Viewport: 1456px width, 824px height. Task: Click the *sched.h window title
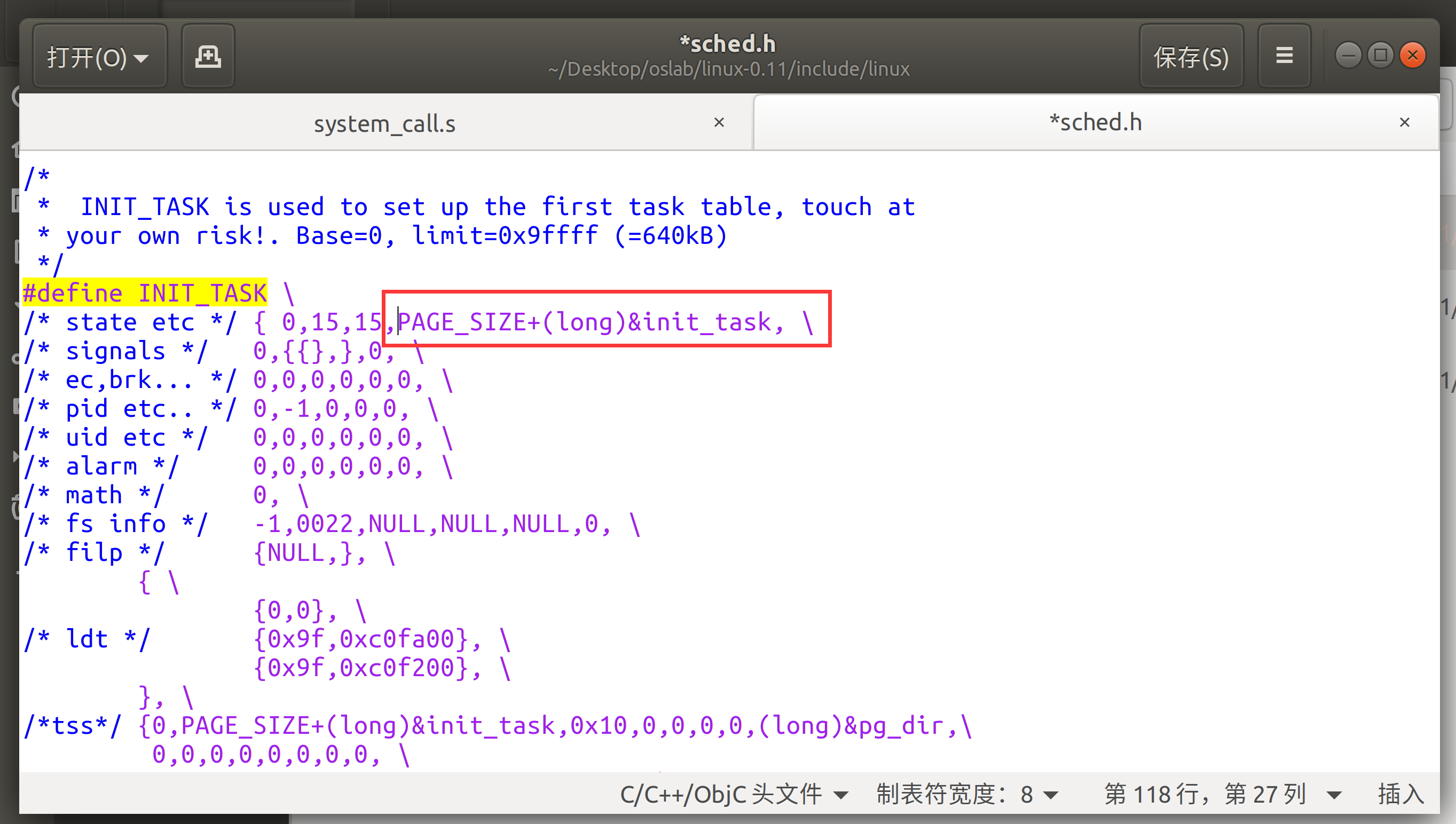(x=728, y=43)
